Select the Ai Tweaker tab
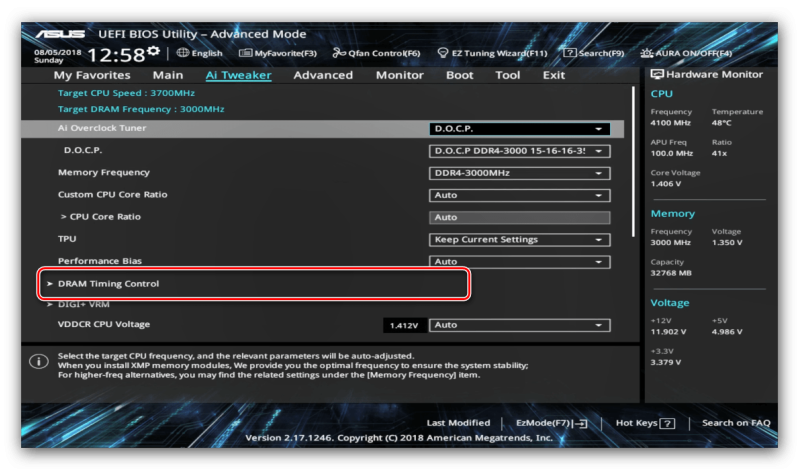800x470 pixels. point(238,75)
